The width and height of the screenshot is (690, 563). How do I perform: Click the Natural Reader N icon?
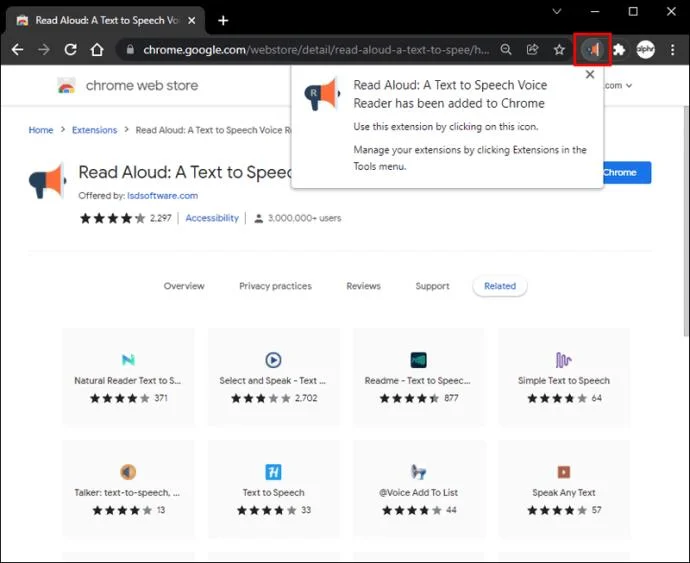[x=128, y=360]
